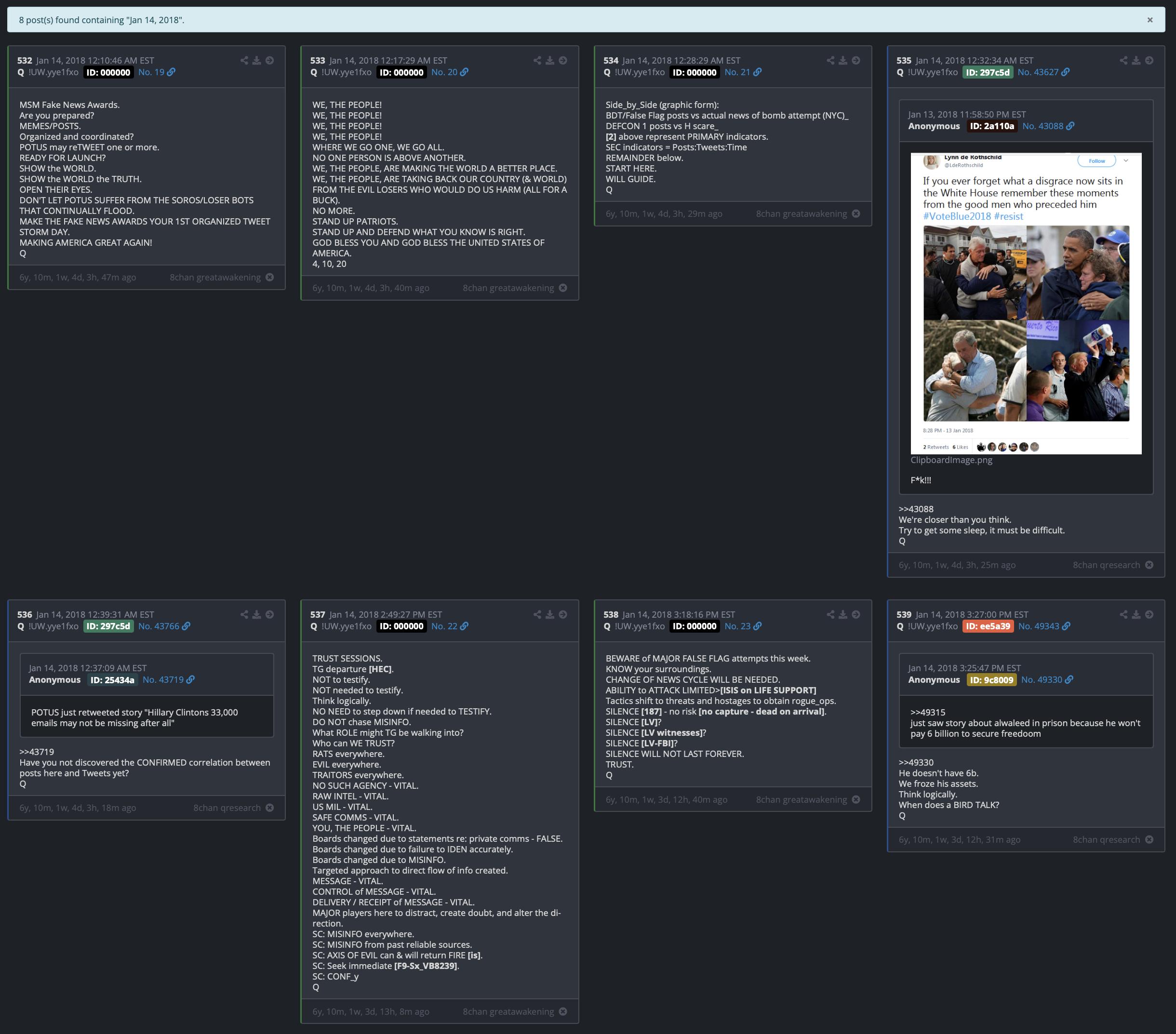Dismiss the search results banner

1149,20
